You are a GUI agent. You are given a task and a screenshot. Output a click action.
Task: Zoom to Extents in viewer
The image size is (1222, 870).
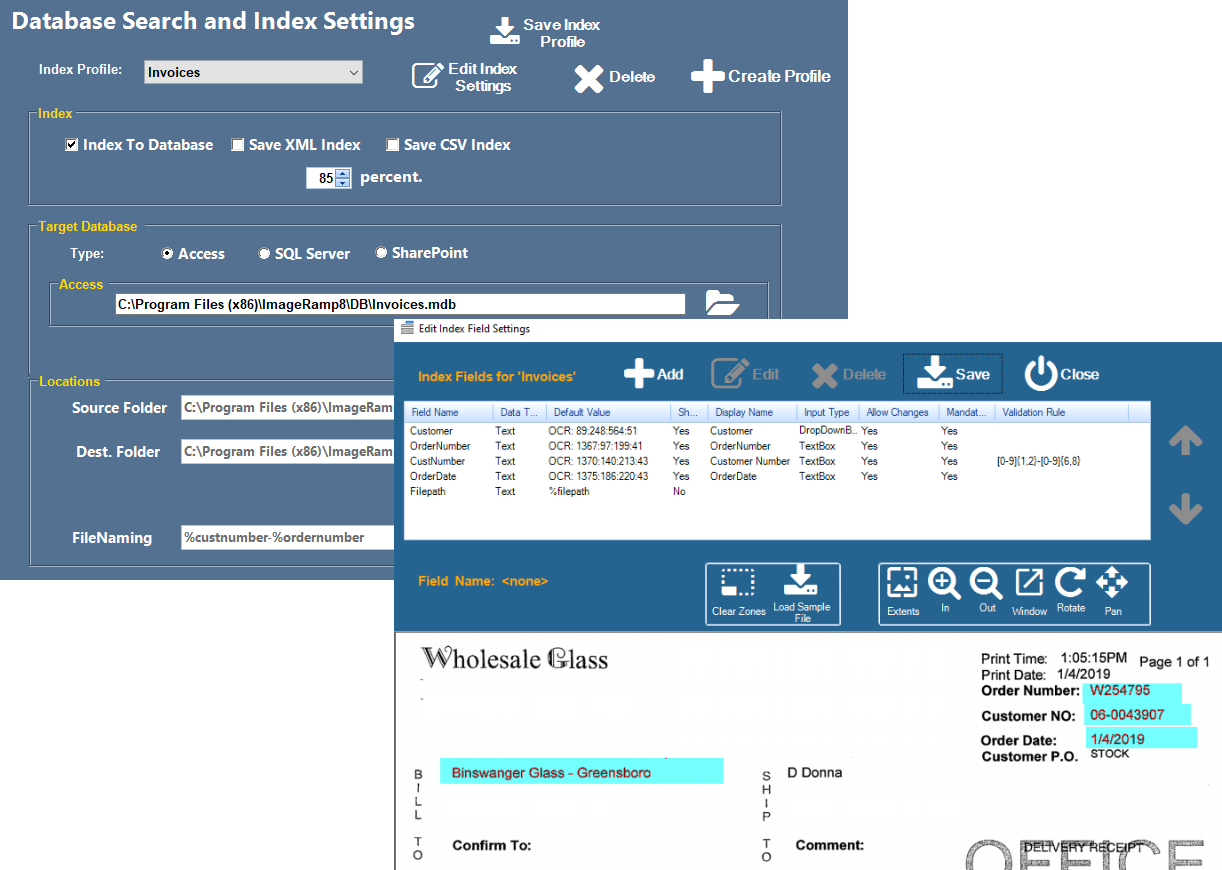[903, 593]
